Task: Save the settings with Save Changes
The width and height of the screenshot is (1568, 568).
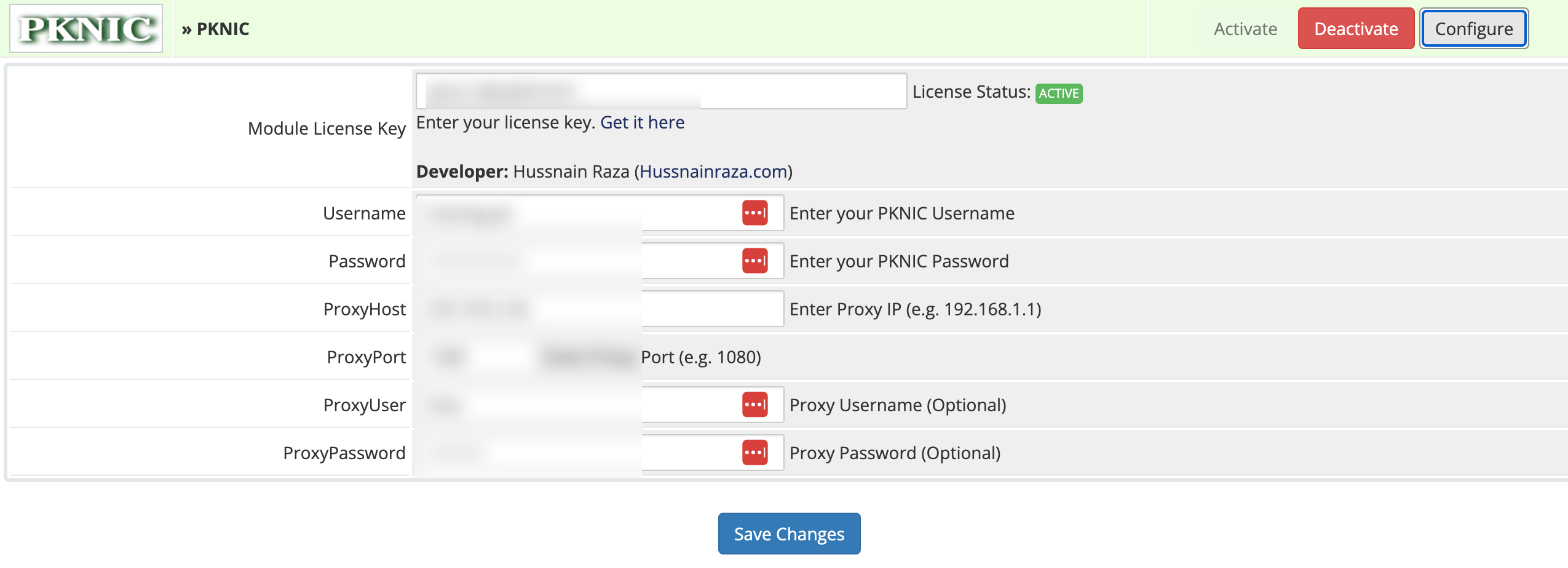Action: tap(789, 534)
